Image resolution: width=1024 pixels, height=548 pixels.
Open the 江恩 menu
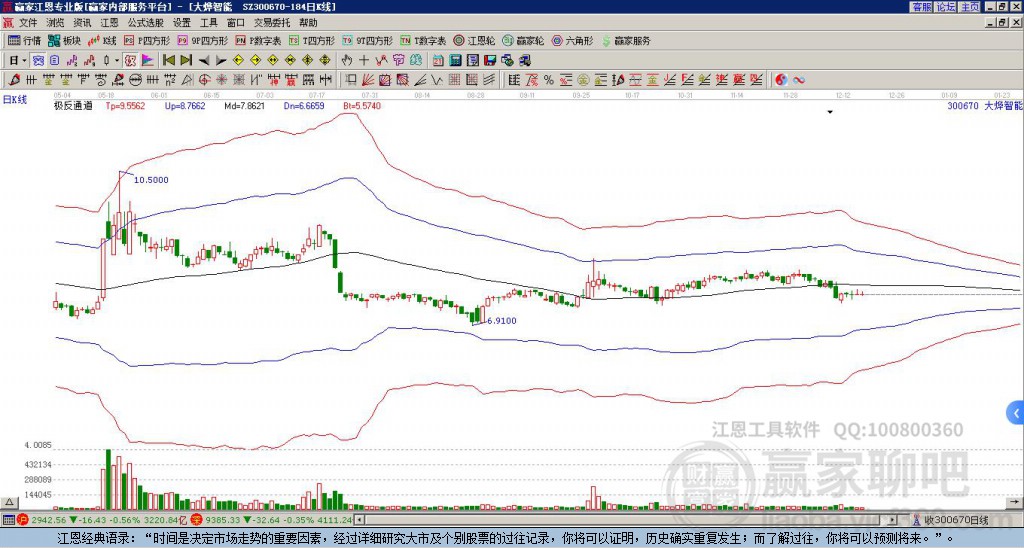[110, 23]
